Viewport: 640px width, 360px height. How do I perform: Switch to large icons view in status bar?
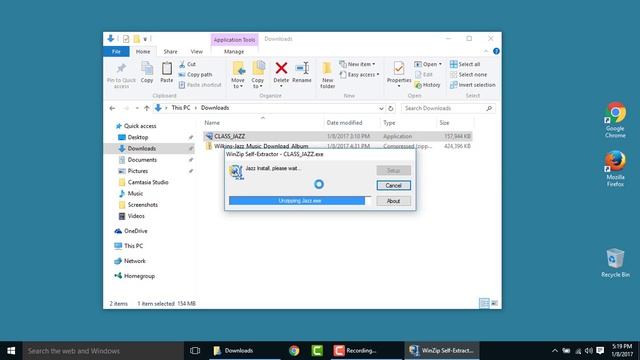[494, 303]
